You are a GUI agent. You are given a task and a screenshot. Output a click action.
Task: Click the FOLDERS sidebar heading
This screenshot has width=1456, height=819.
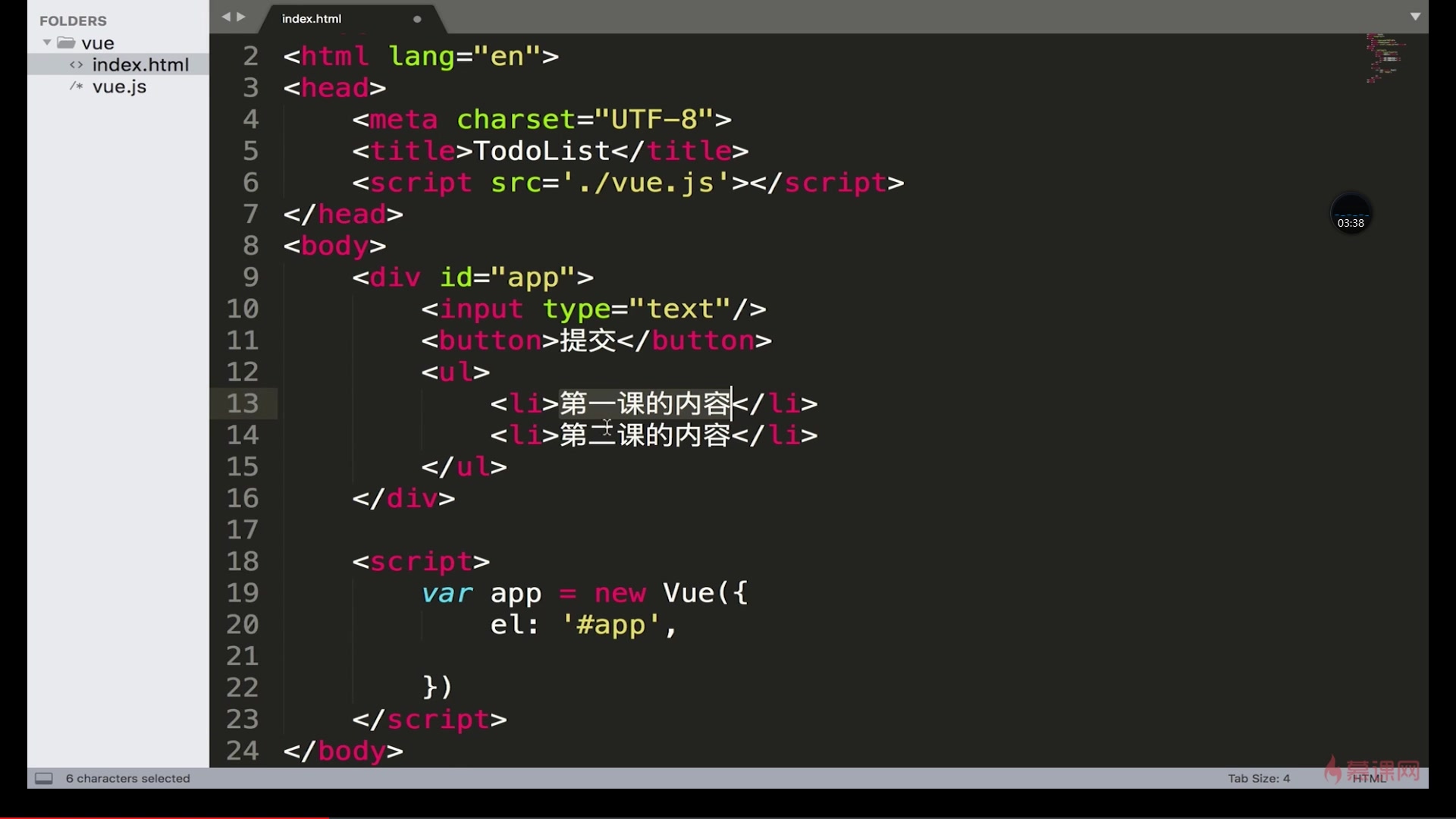click(73, 21)
